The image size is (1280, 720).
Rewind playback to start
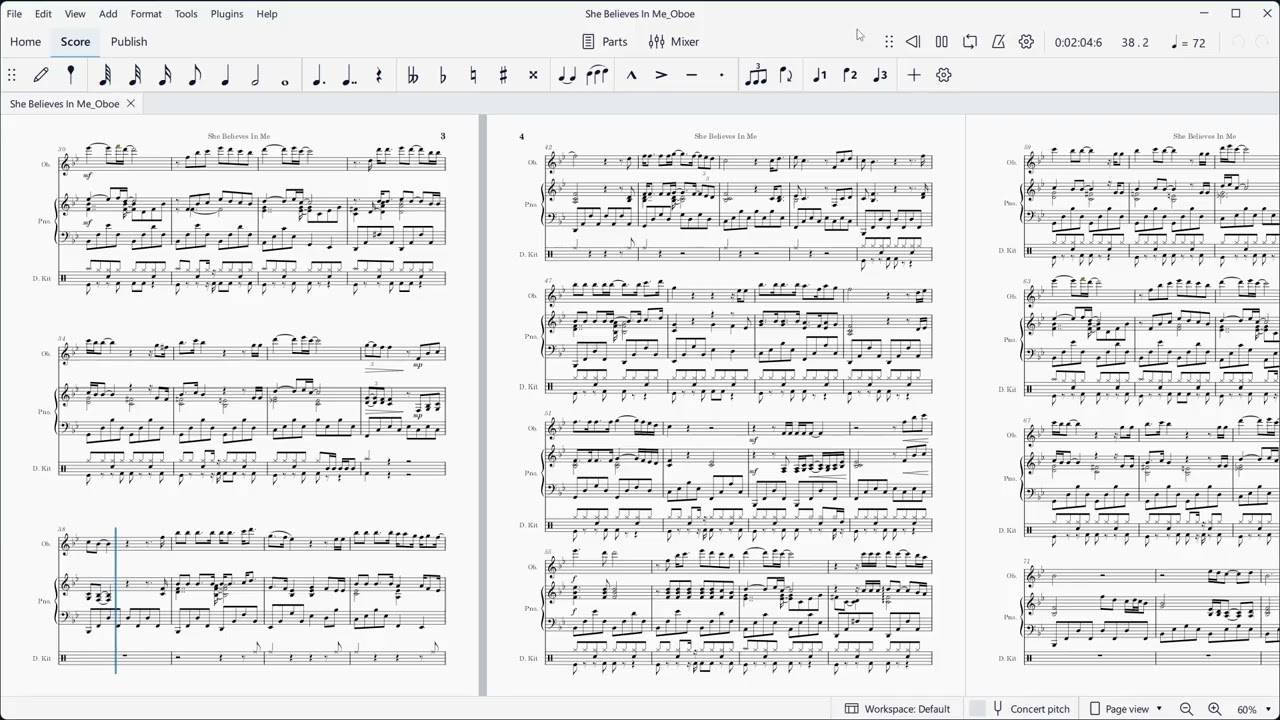913,42
